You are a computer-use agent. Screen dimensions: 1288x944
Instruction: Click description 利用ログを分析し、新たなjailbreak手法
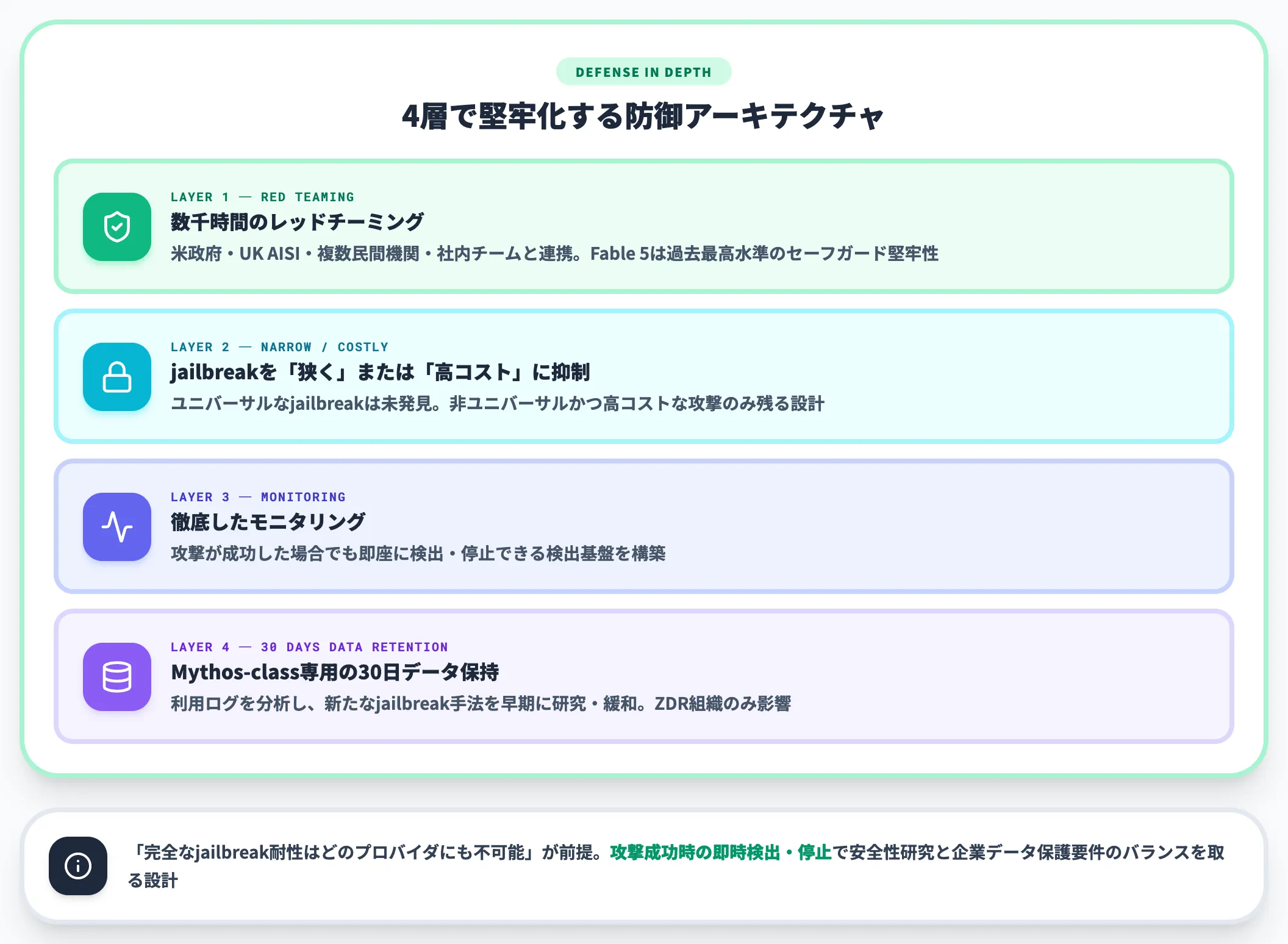[481, 704]
